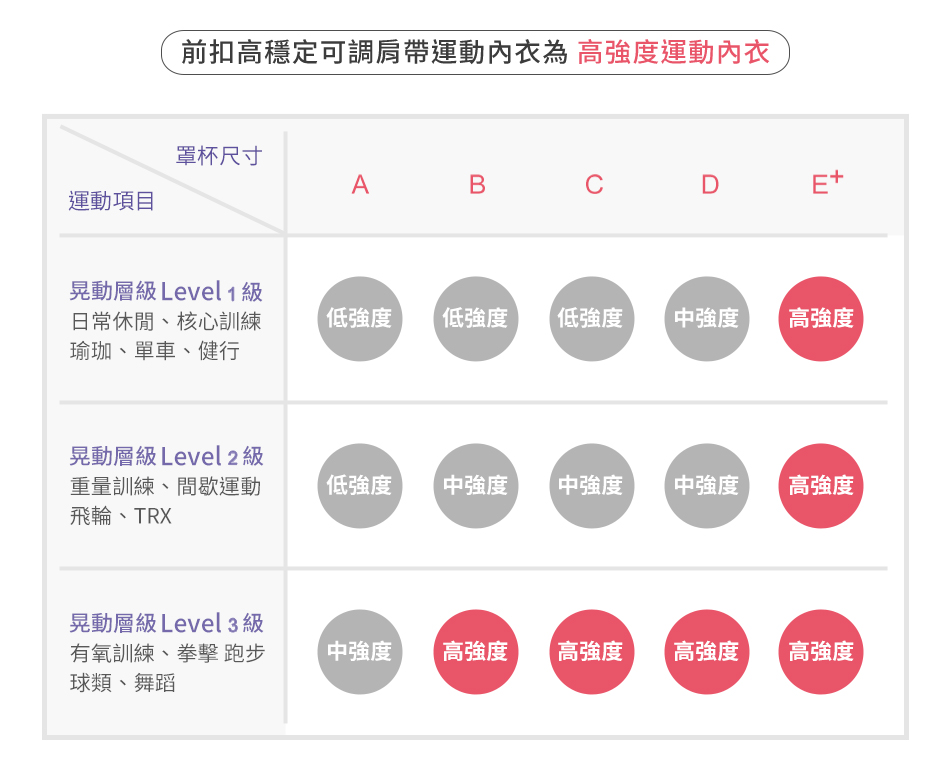Click the 運動項目 header label

point(112,201)
